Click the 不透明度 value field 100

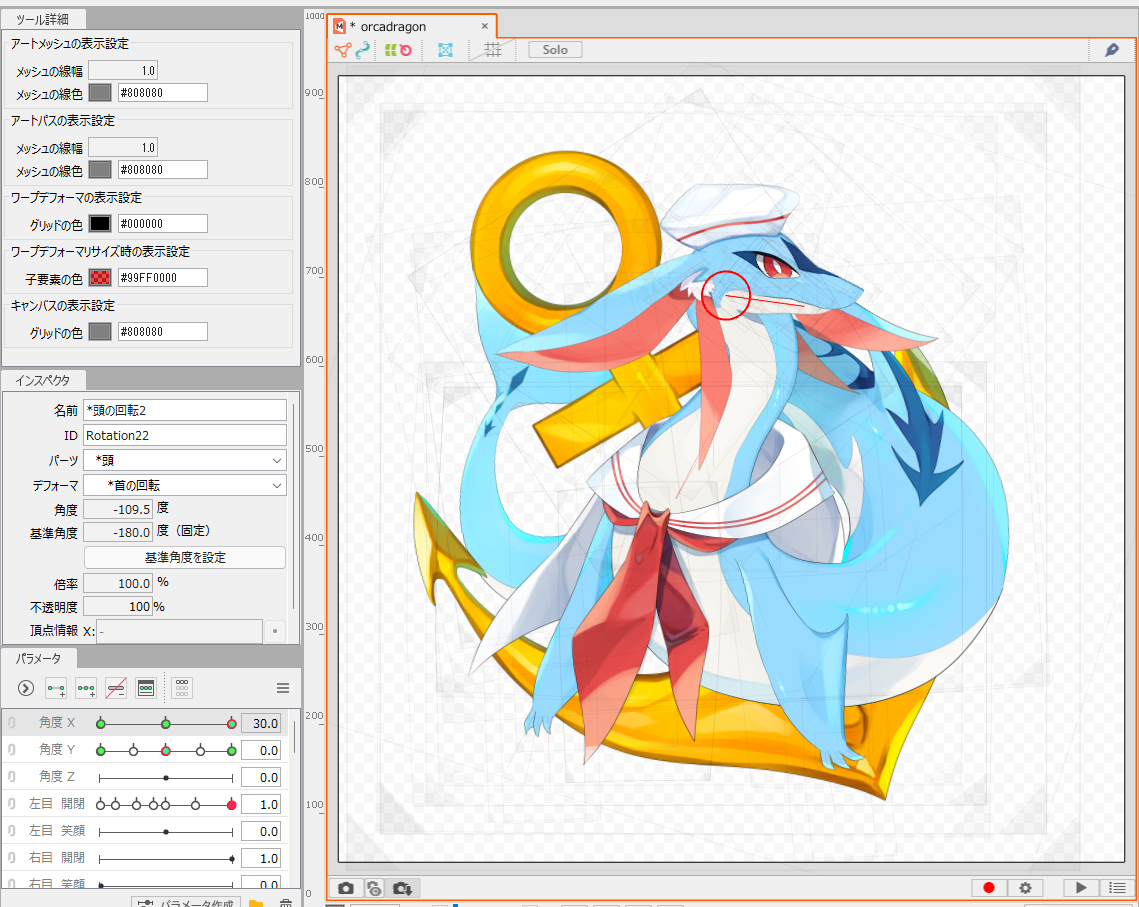click(x=118, y=606)
